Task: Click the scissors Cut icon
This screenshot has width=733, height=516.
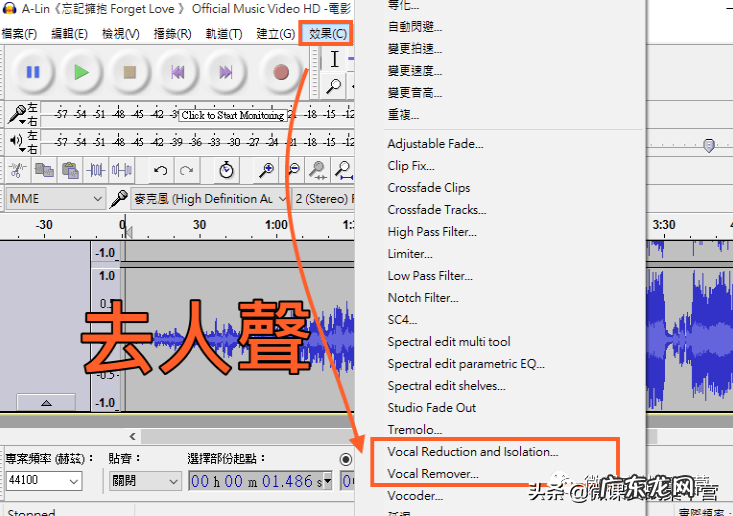Action: coord(17,170)
